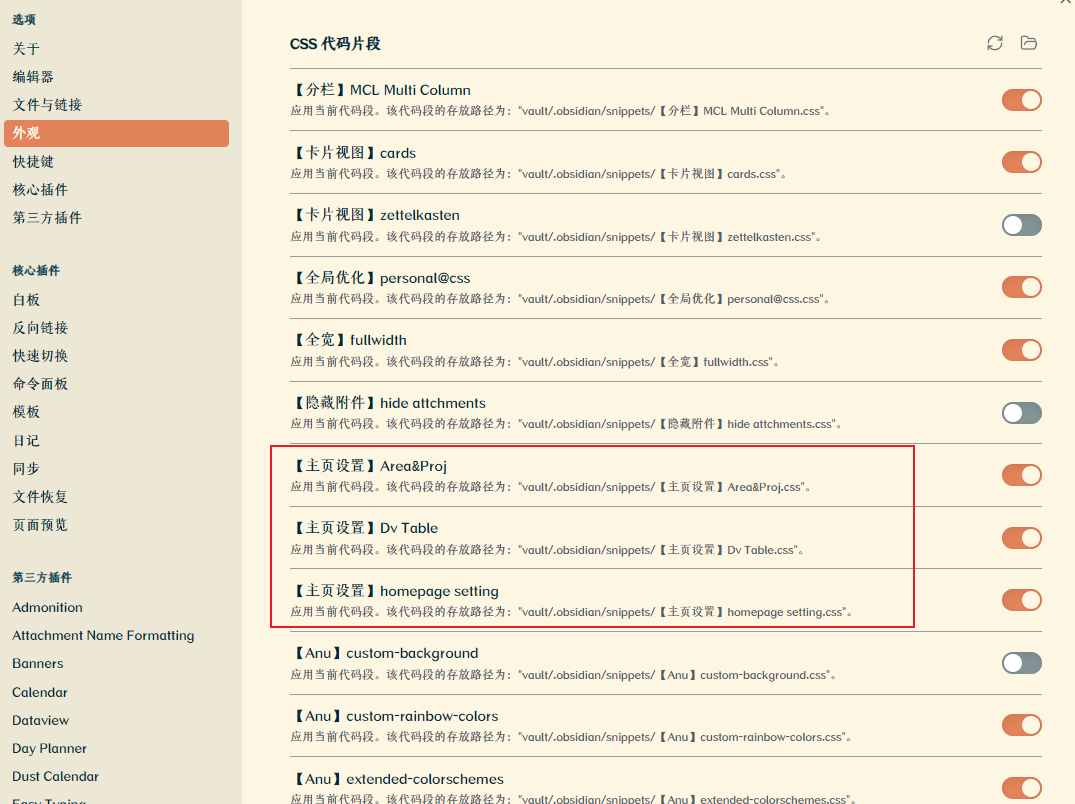Open 命令面板 plugin settings
The width and height of the screenshot is (1075, 804).
117,384
